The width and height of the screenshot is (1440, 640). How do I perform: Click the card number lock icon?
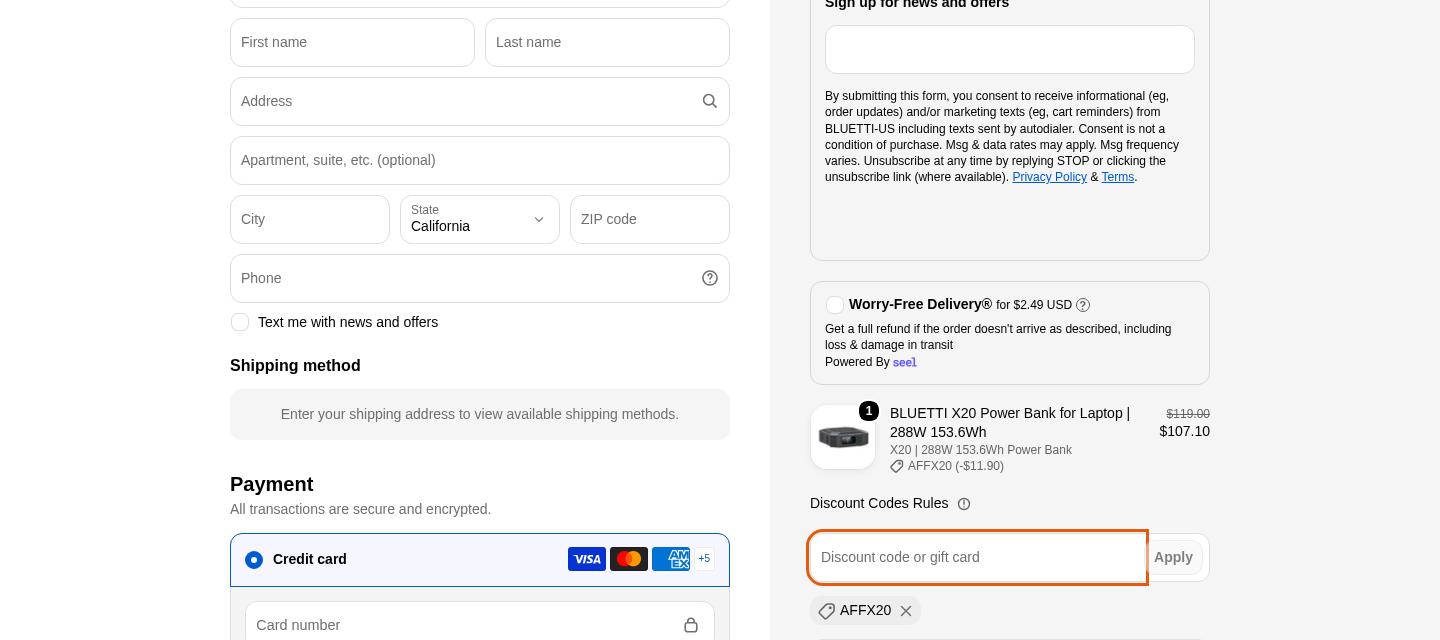point(691,625)
